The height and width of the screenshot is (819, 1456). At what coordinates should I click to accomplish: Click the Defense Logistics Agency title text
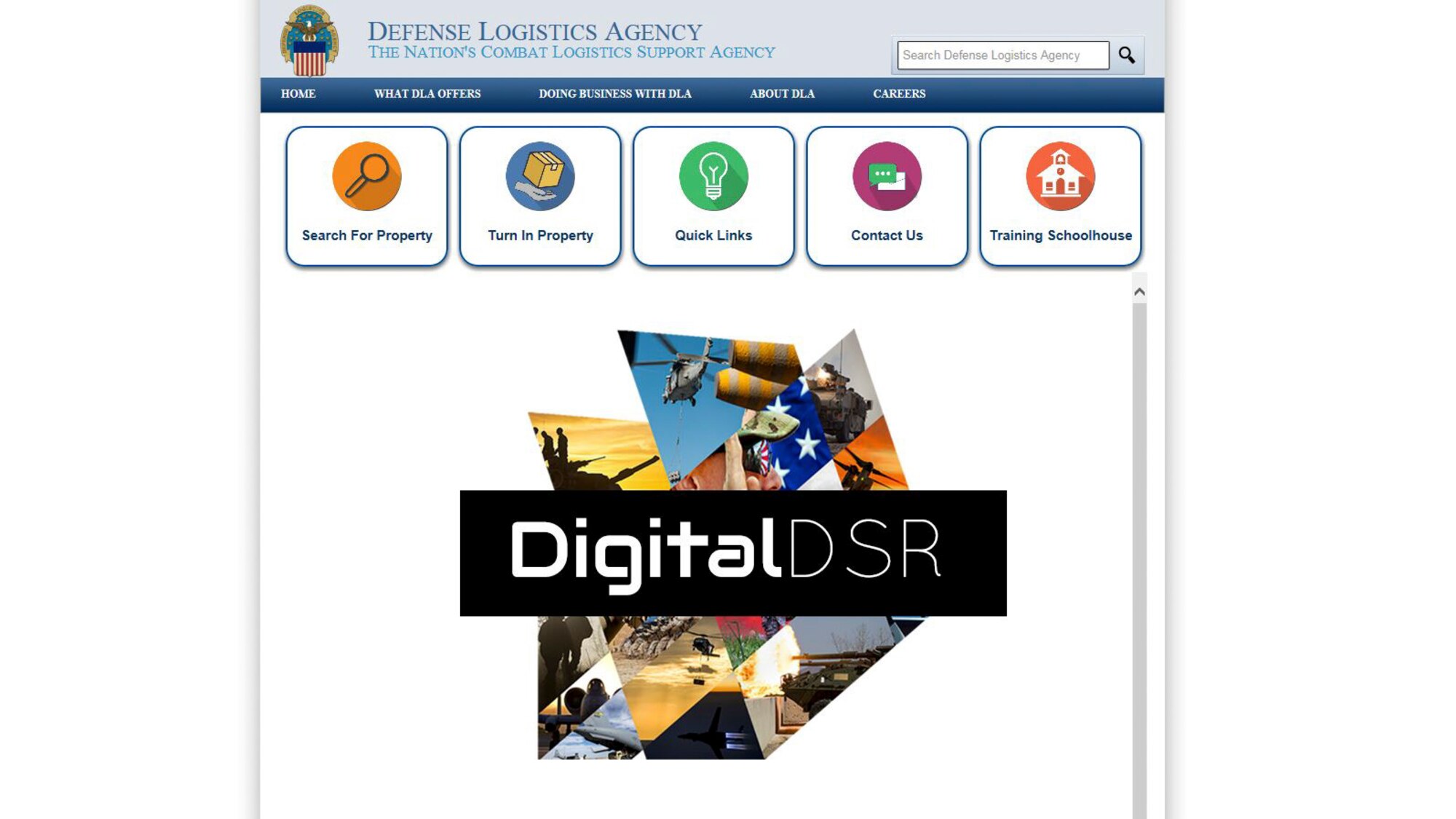pyautogui.click(x=534, y=31)
